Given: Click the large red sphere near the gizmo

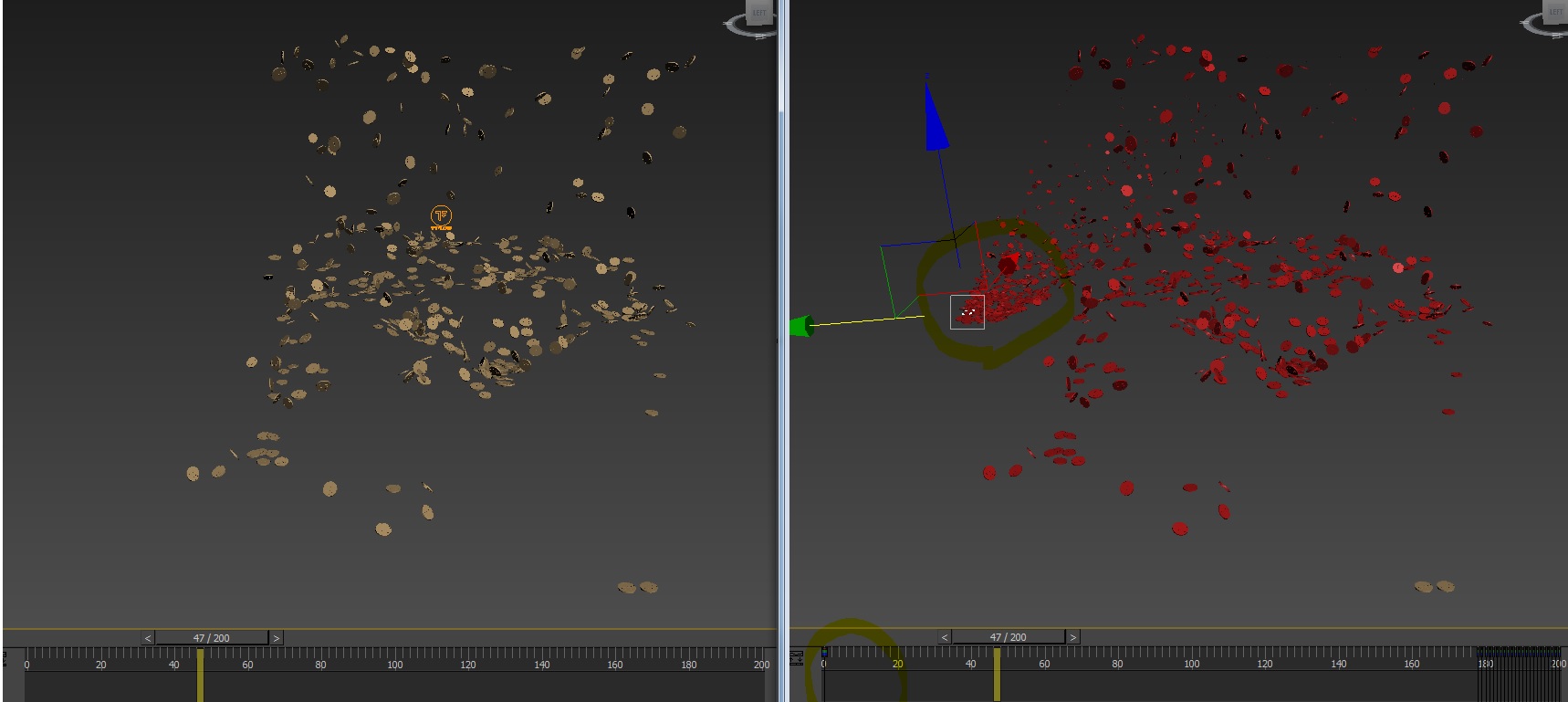Looking at the screenshot, I should pyautogui.click(x=1008, y=265).
